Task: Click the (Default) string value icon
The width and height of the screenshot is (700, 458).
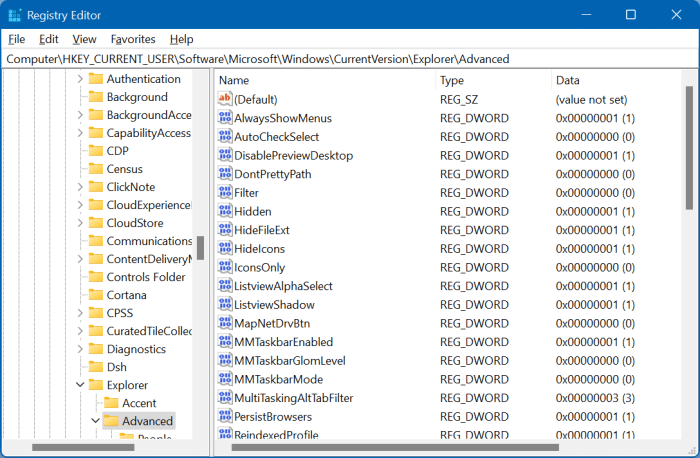Action: (225, 99)
